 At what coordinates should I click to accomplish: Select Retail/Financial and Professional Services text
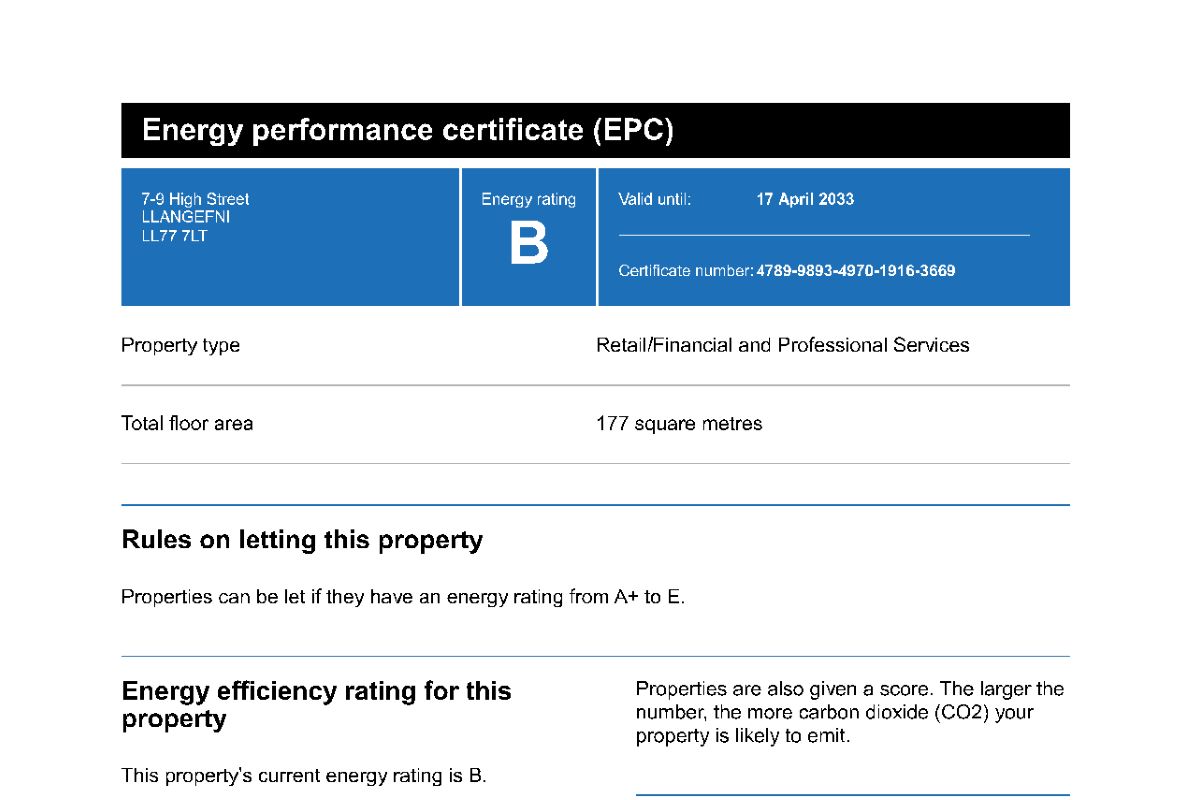782,345
